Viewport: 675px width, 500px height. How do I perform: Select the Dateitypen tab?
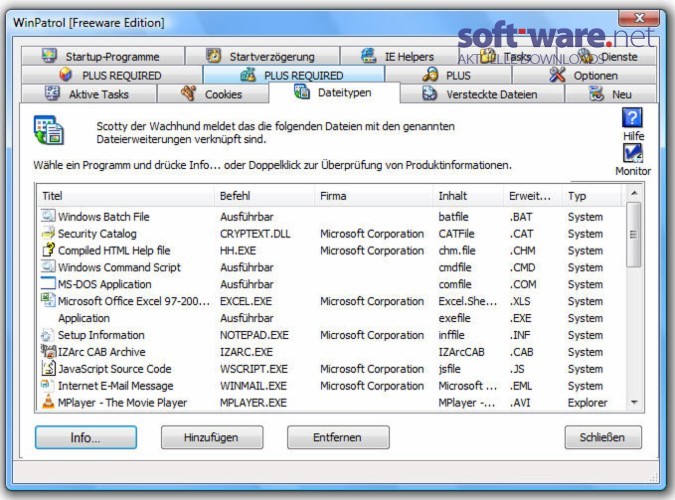tap(334, 92)
